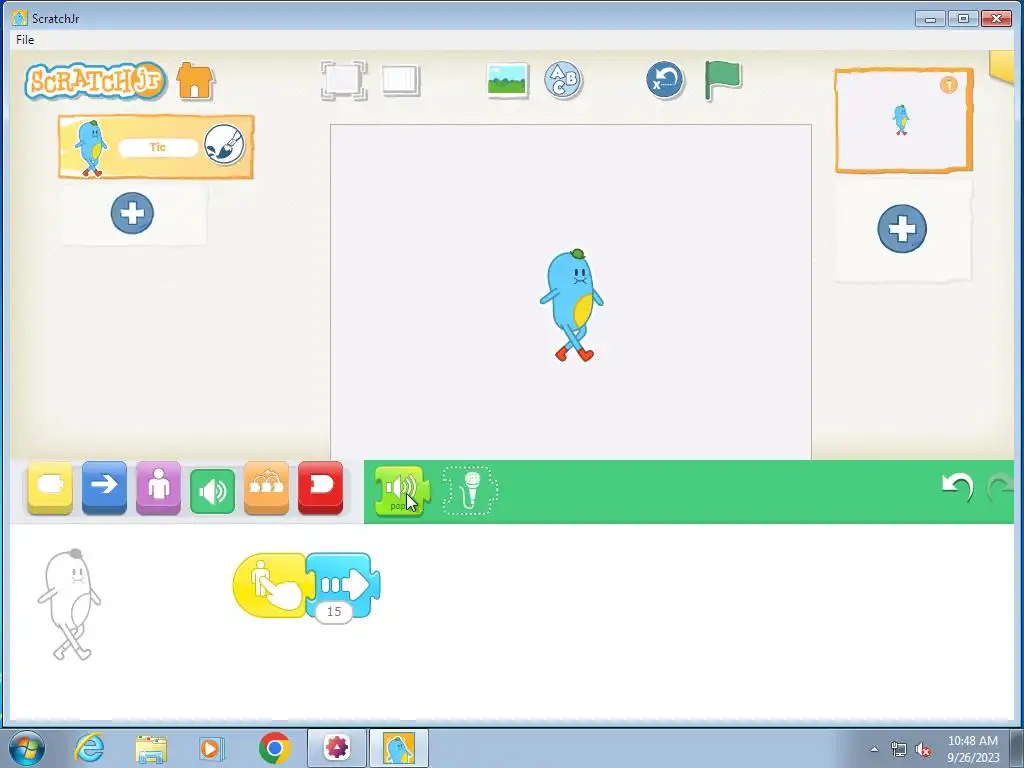This screenshot has height=768, width=1024.
Task: Change the move block value 15
Action: [334, 612]
